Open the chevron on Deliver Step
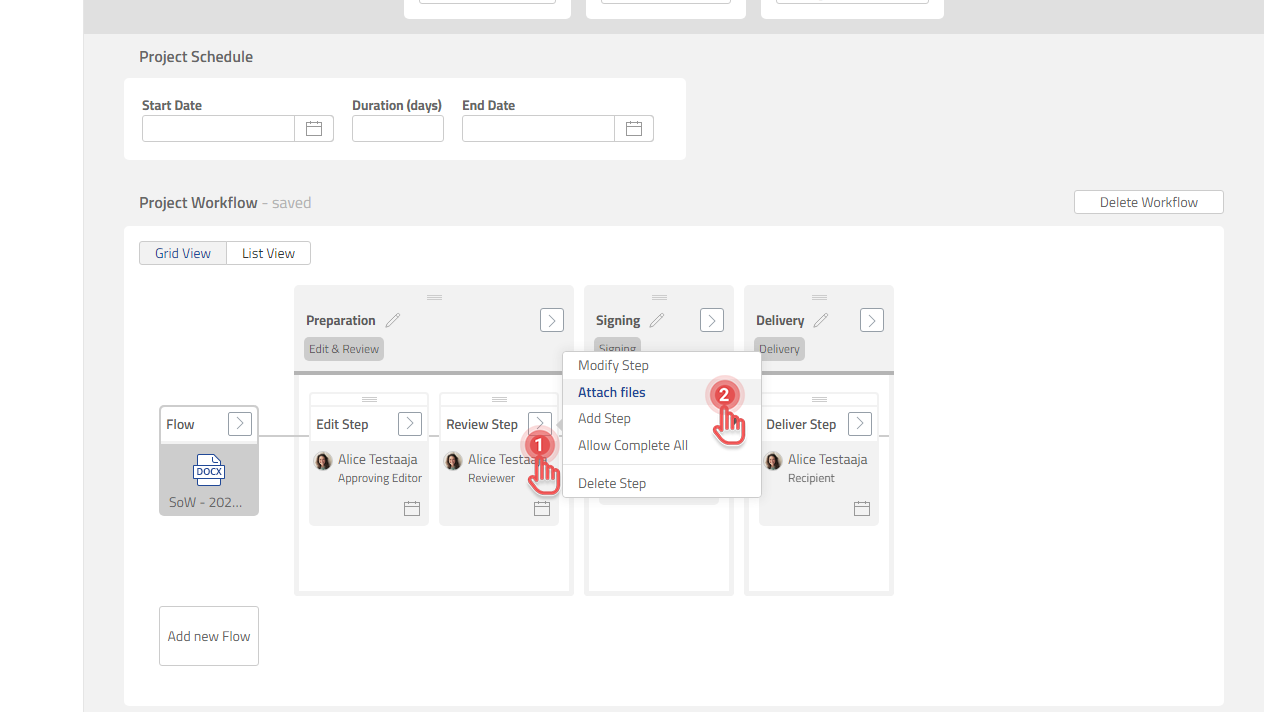The width and height of the screenshot is (1264, 712). 858,423
